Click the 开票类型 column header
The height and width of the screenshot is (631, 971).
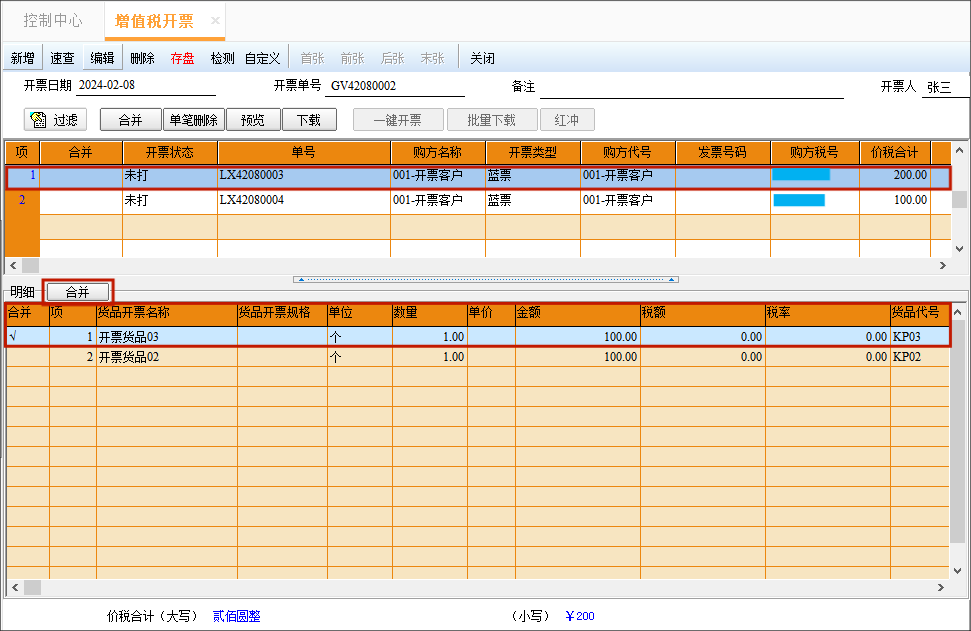click(533, 152)
